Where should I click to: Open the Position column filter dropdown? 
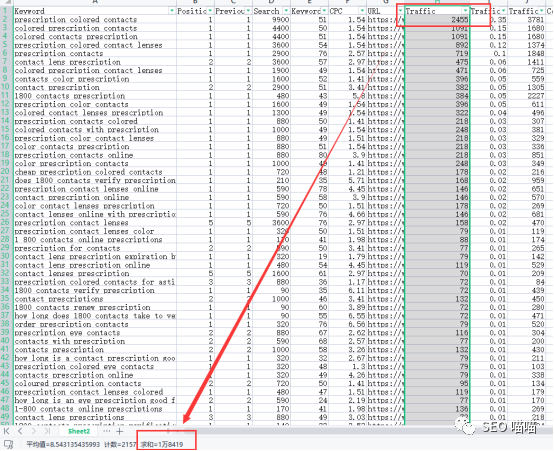pos(210,11)
